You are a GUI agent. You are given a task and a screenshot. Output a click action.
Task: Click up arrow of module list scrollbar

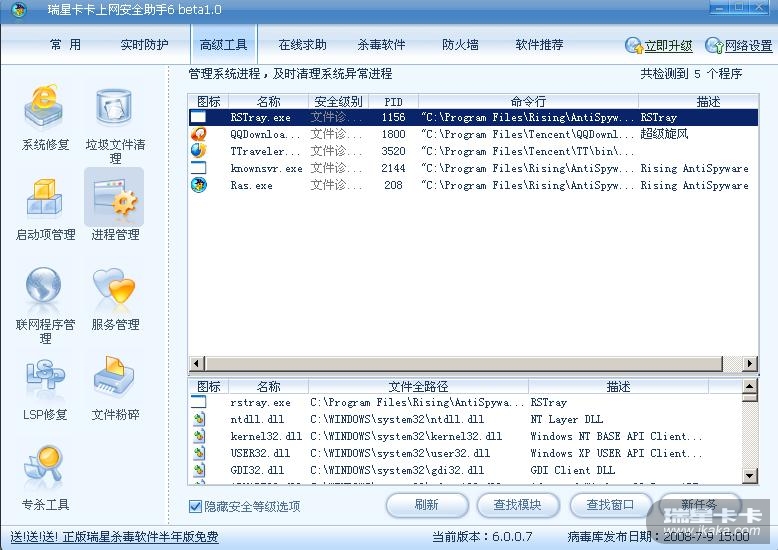[750, 386]
